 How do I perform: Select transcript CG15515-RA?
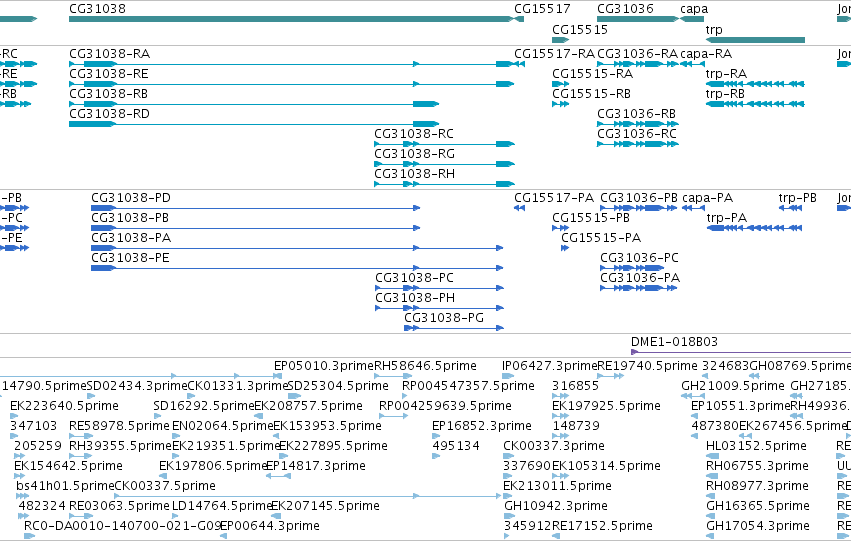[561, 84]
